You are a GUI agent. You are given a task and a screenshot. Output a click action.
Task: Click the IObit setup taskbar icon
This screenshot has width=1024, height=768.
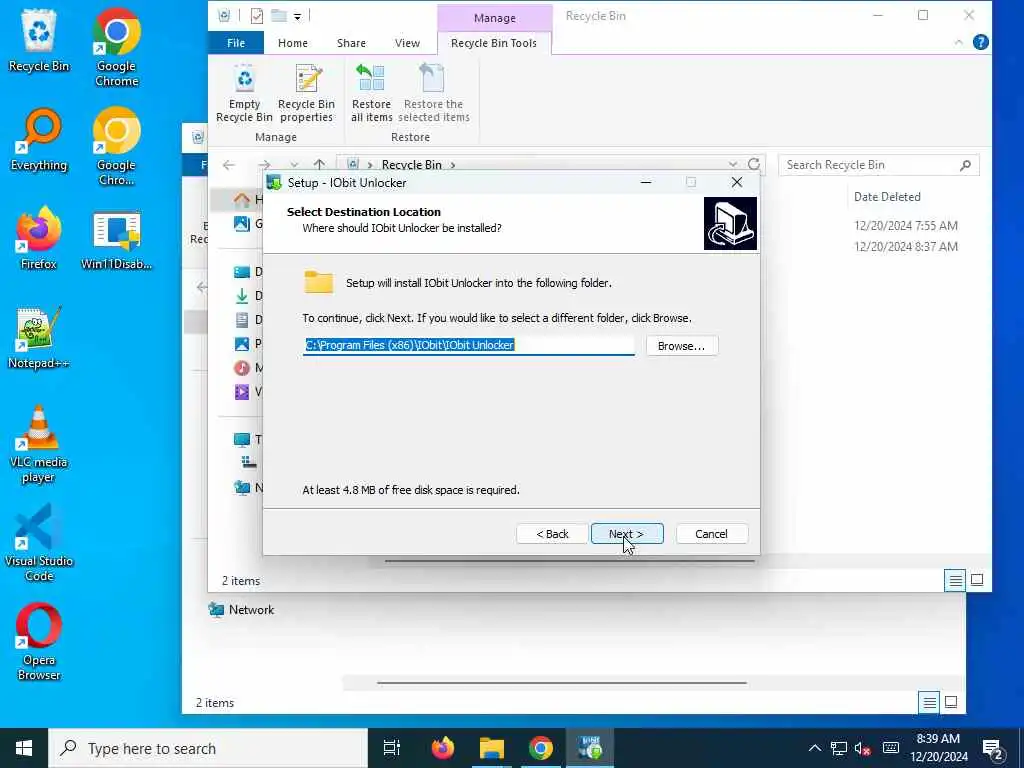(x=590, y=748)
